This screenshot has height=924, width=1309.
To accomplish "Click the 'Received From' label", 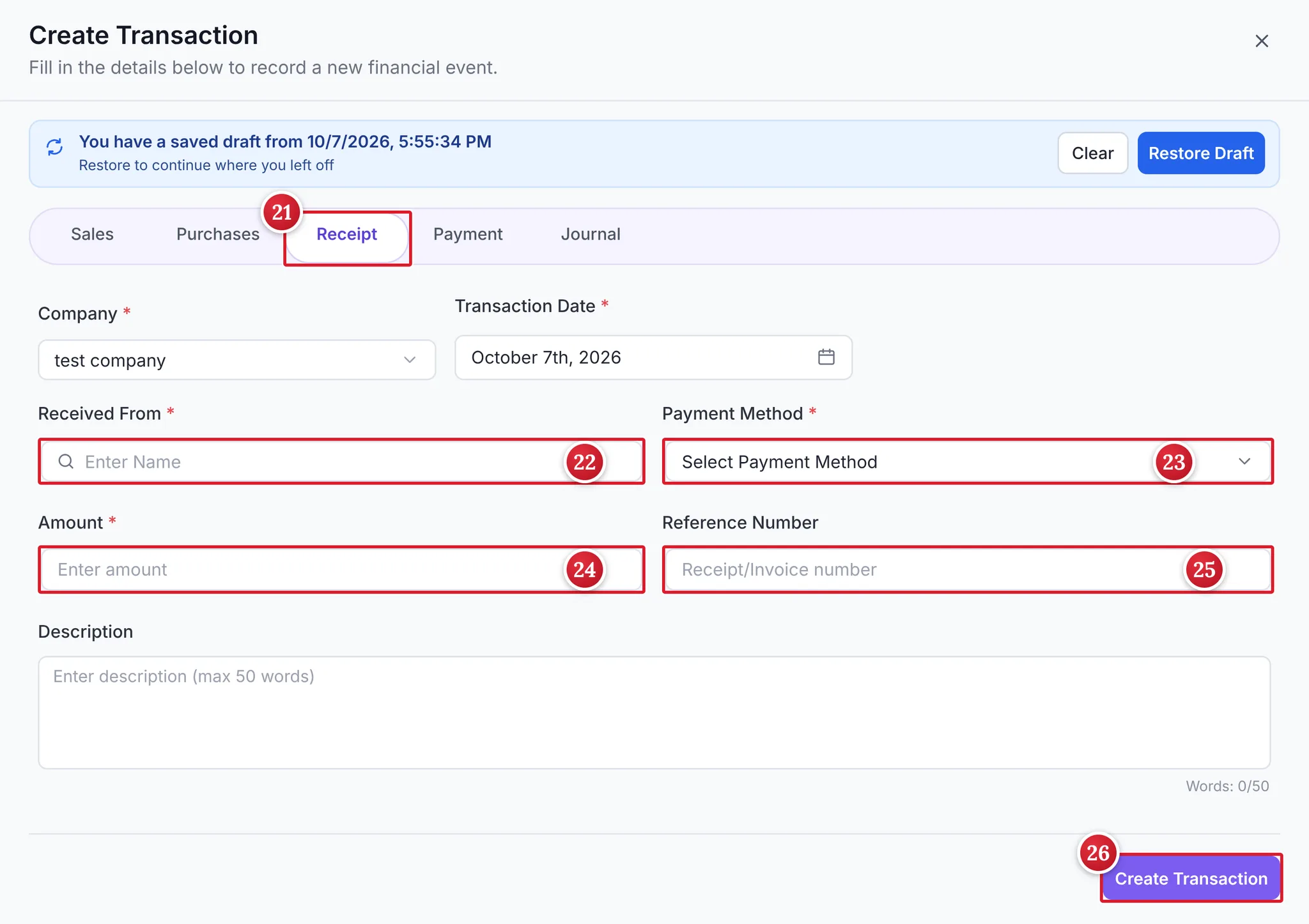I will (100, 414).
